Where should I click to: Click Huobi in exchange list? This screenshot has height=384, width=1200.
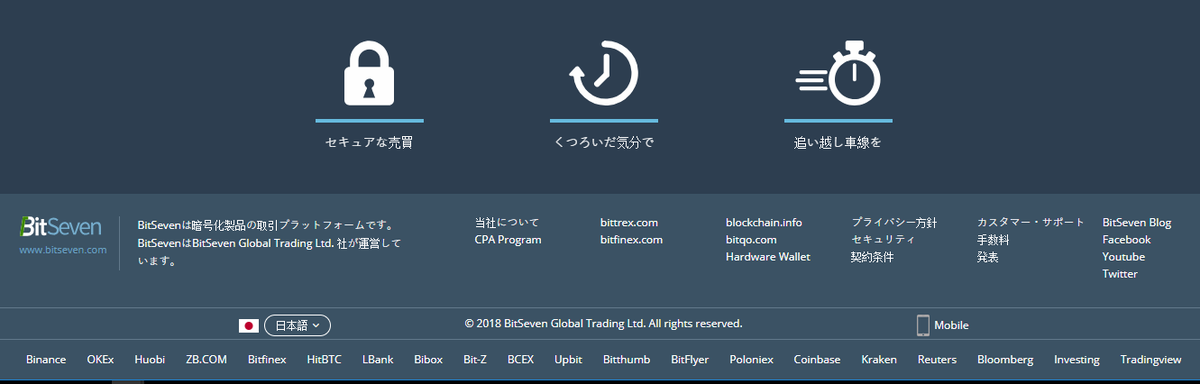coord(150,359)
